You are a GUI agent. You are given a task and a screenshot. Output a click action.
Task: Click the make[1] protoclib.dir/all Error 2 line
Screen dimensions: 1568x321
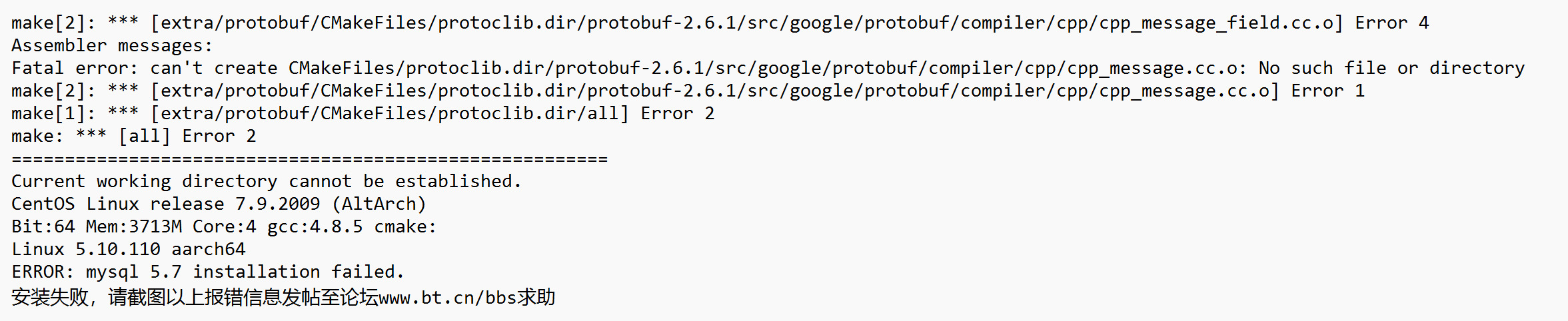tap(363, 114)
